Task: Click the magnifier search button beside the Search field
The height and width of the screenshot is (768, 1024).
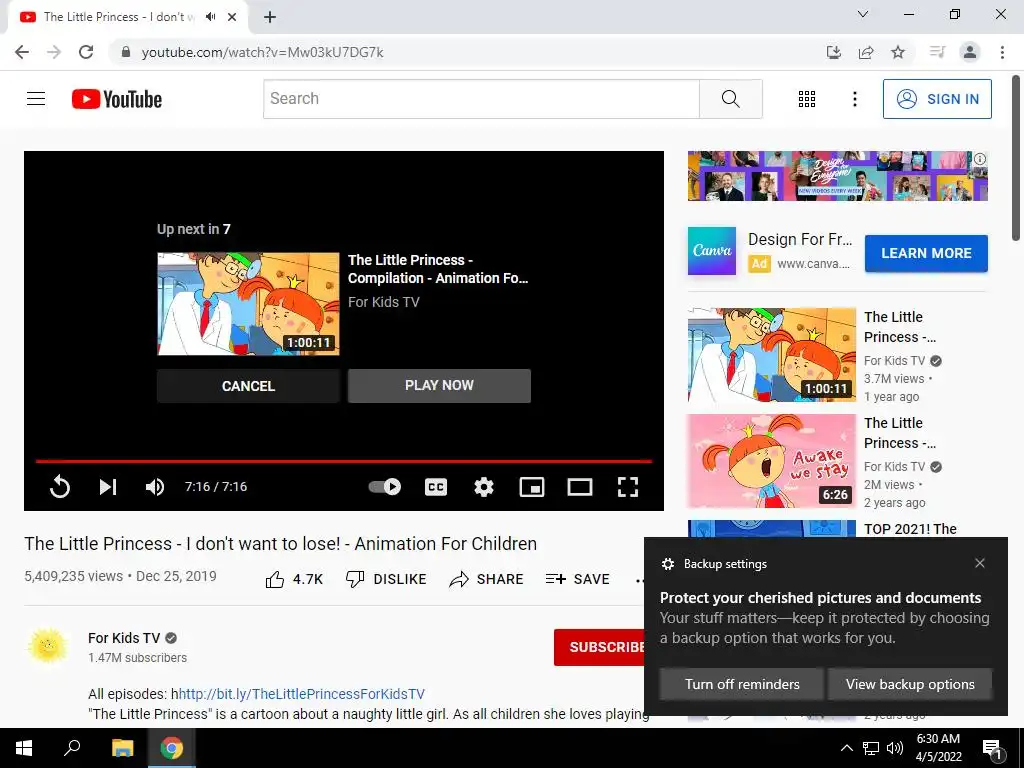Action: pyautogui.click(x=731, y=99)
